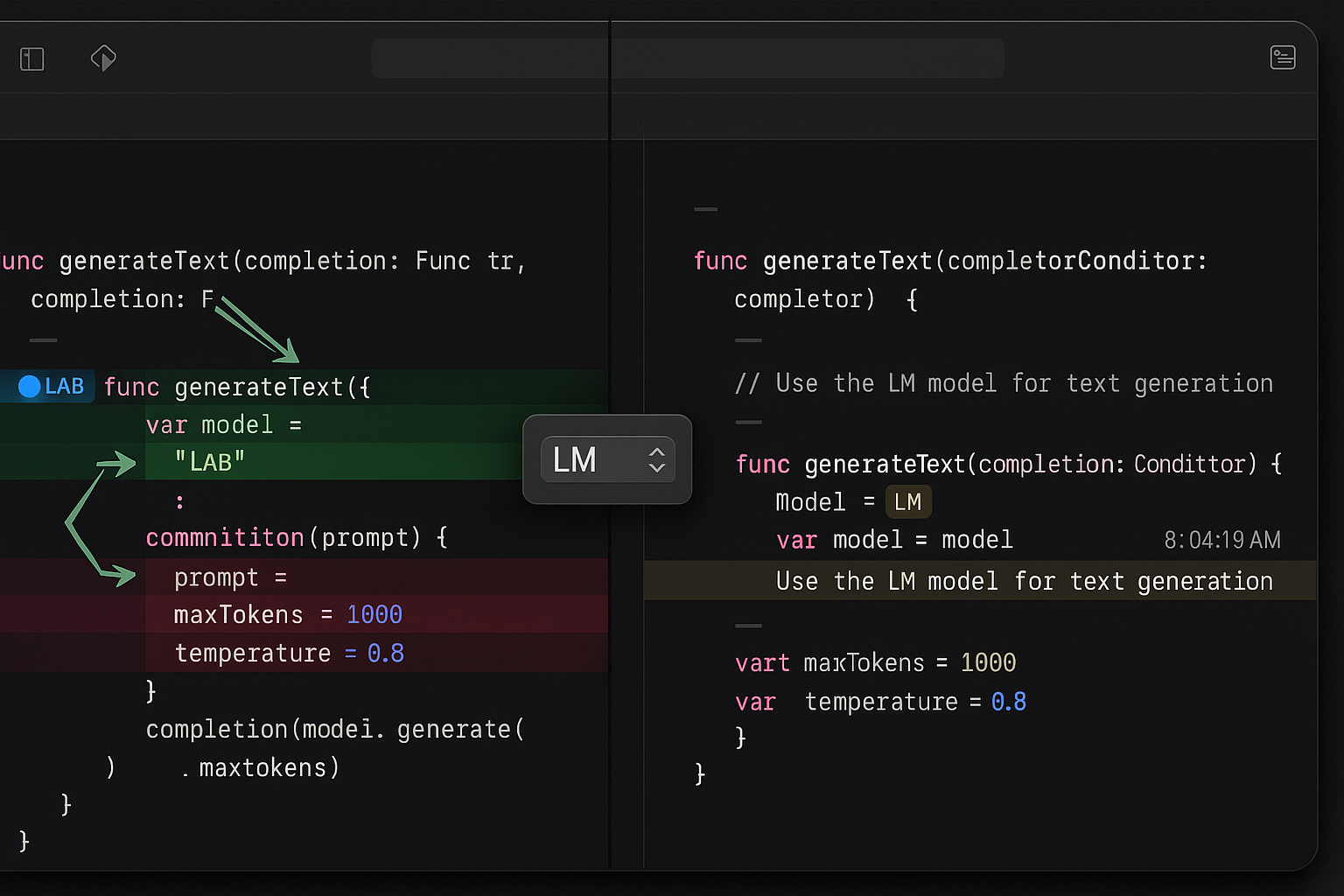
Task: Open the inspector panel icon at top right
Action: point(1282,58)
